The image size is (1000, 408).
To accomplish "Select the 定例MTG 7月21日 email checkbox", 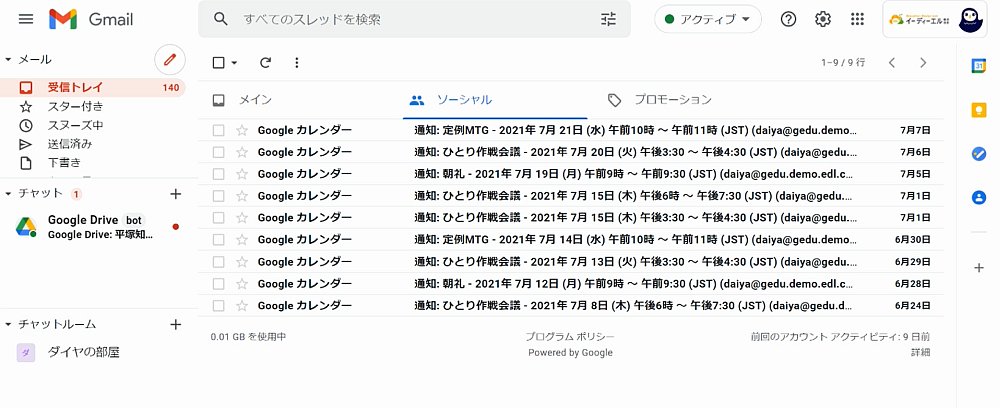I will tap(219, 131).
